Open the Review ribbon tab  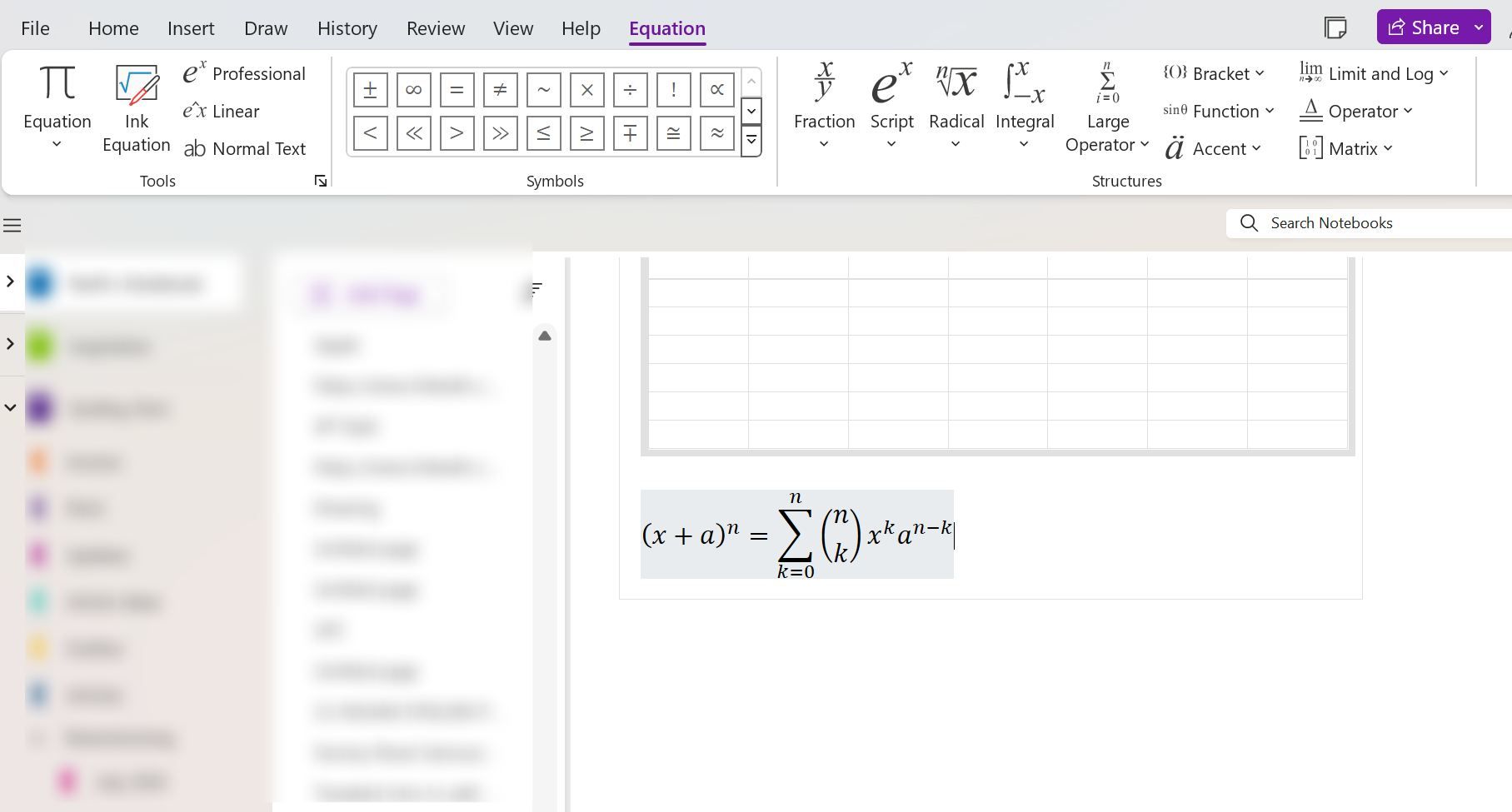point(435,27)
